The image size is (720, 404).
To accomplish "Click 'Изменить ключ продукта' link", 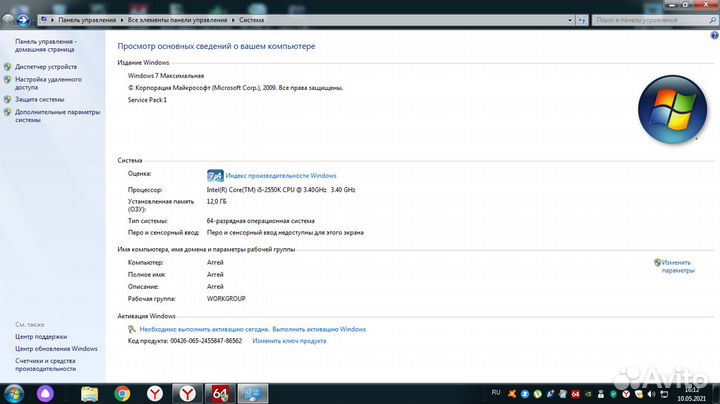I will coord(289,341).
